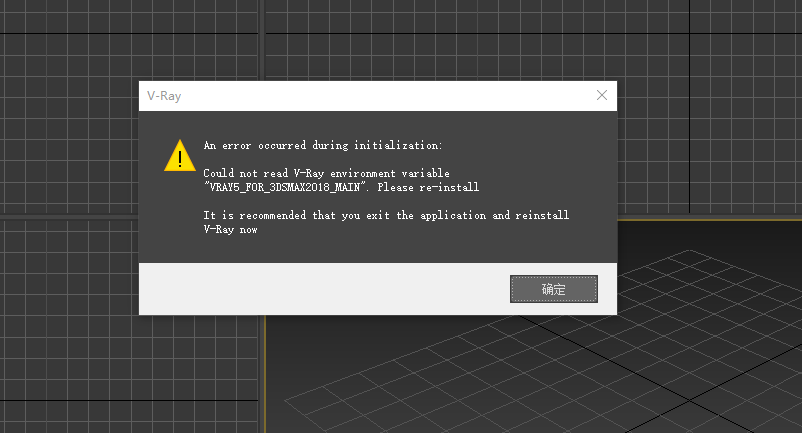Click "An error occurred during initialization:" text
Image resolution: width=802 pixels, height=433 pixels.
323,146
